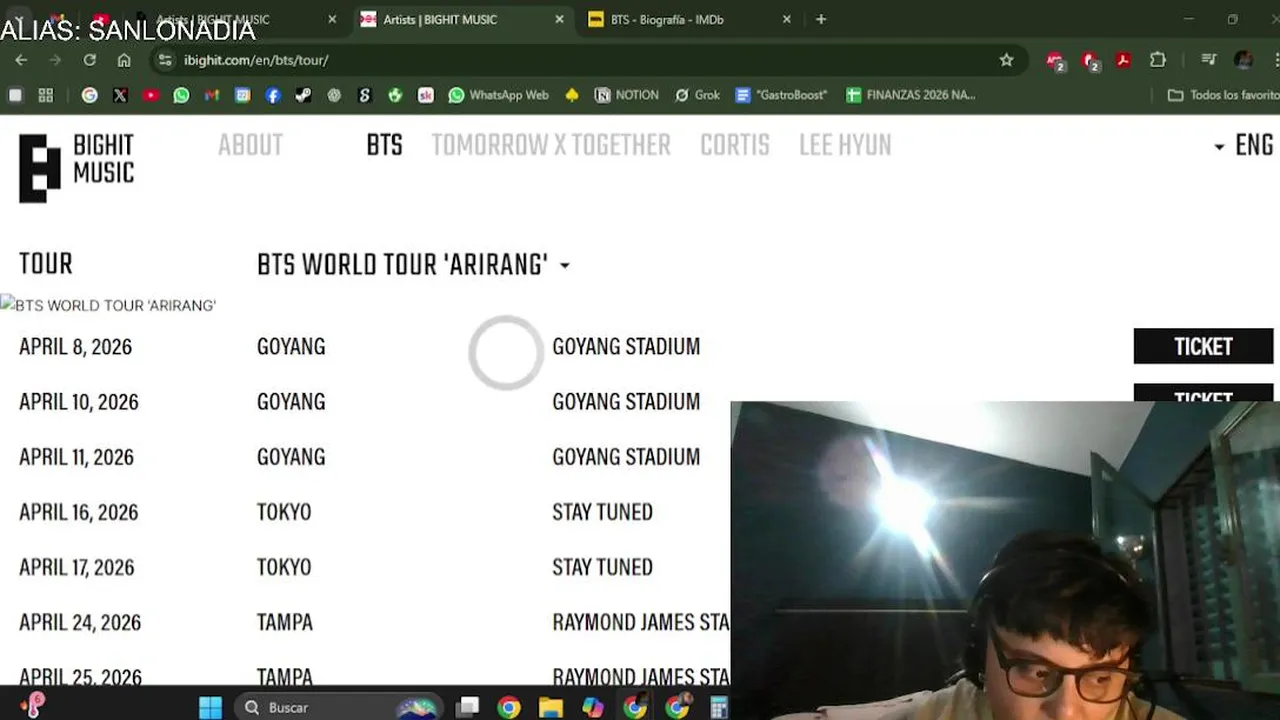Screen dimensions: 1280x720
Task: Open Calculator from the taskbar
Action: 718,707
